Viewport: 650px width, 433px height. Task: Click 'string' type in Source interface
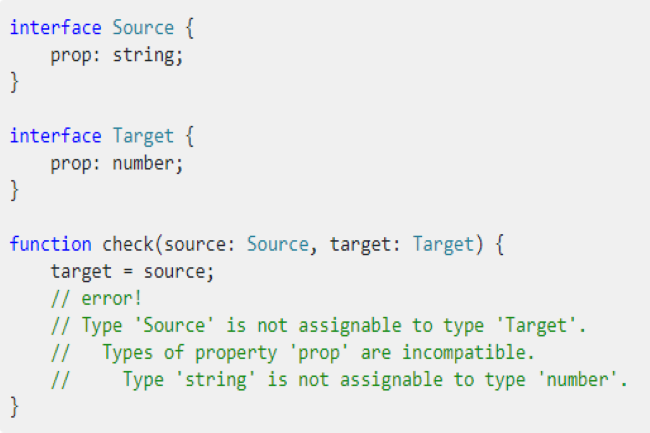click(144, 56)
